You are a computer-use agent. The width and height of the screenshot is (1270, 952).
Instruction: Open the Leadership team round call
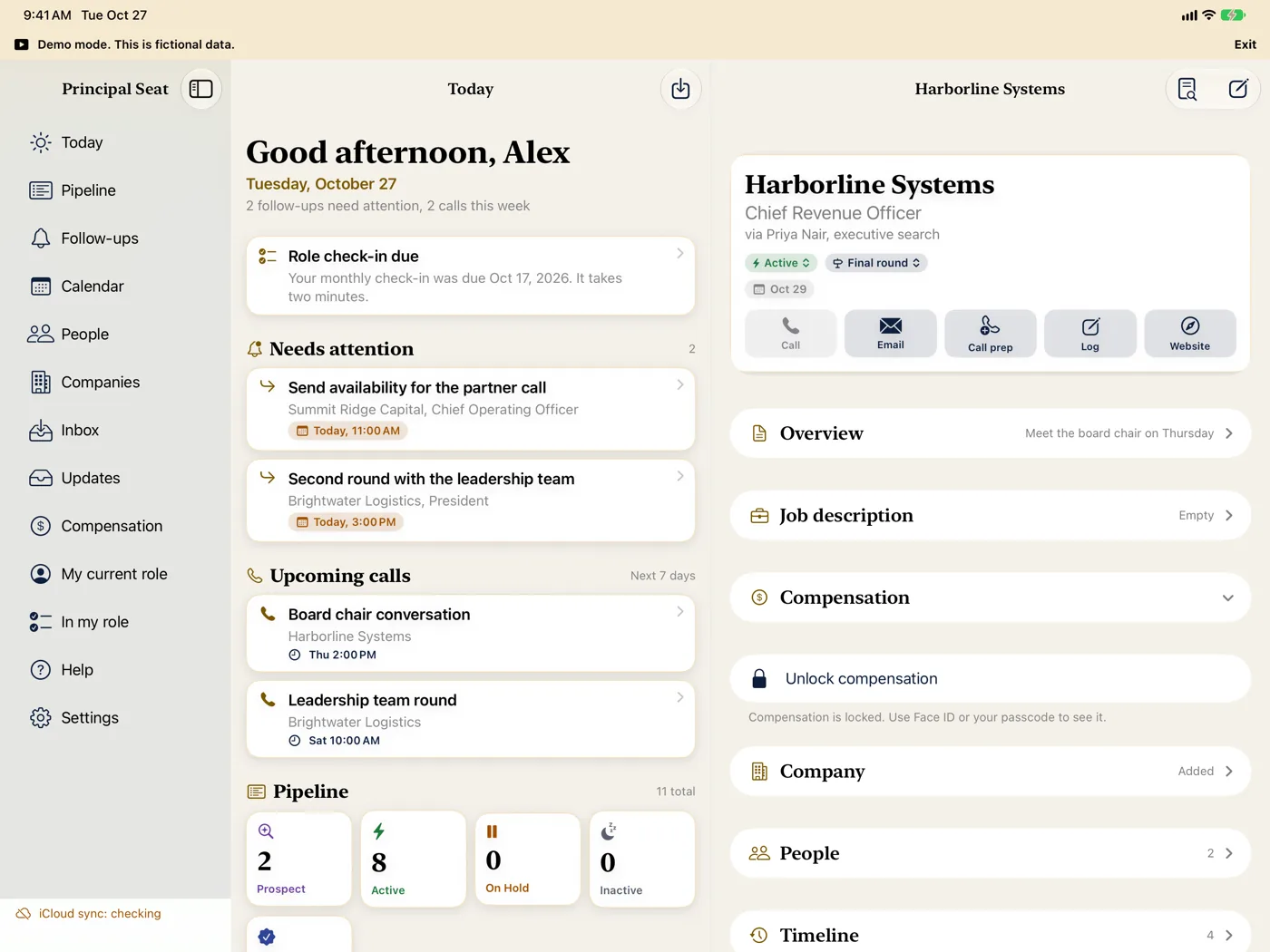point(471,720)
